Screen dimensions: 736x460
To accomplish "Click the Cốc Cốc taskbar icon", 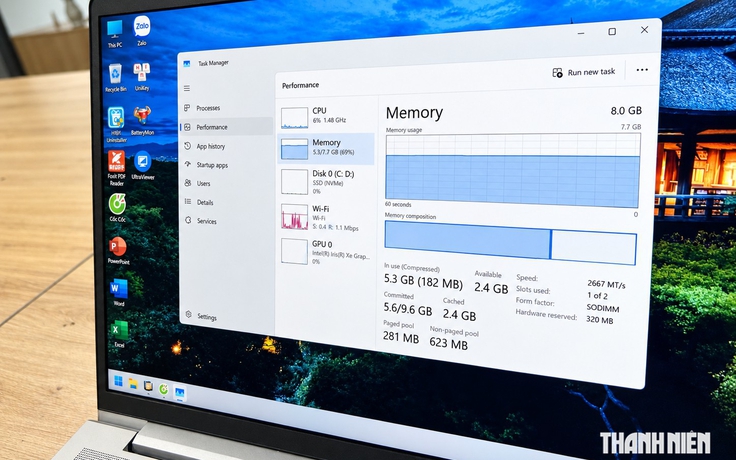I will click(x=163, y=389).
